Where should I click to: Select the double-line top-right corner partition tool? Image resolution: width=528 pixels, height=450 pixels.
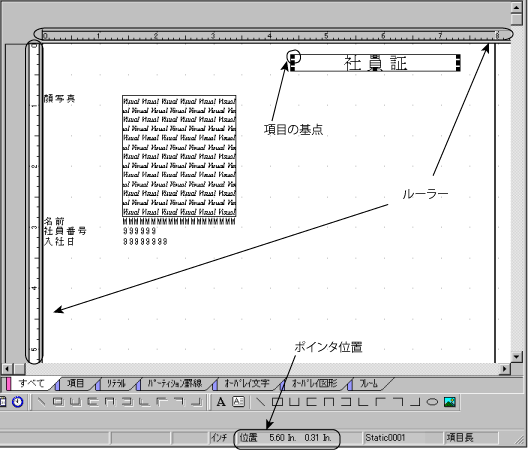[x=179, y=402]
